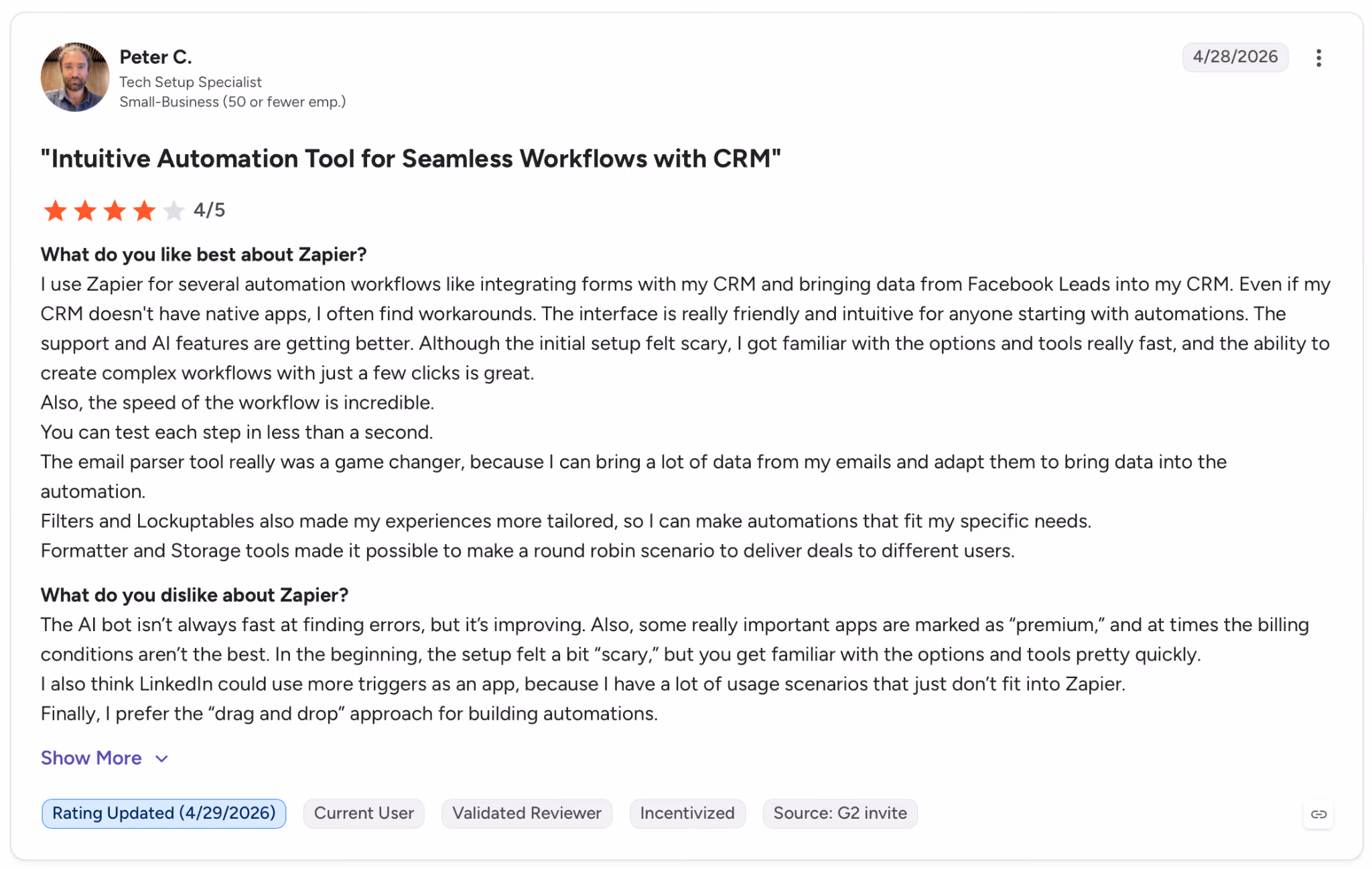Select the Rating Updated (4/29/2026) badge
Screen dimensions: 1372x869
[164, 813]
